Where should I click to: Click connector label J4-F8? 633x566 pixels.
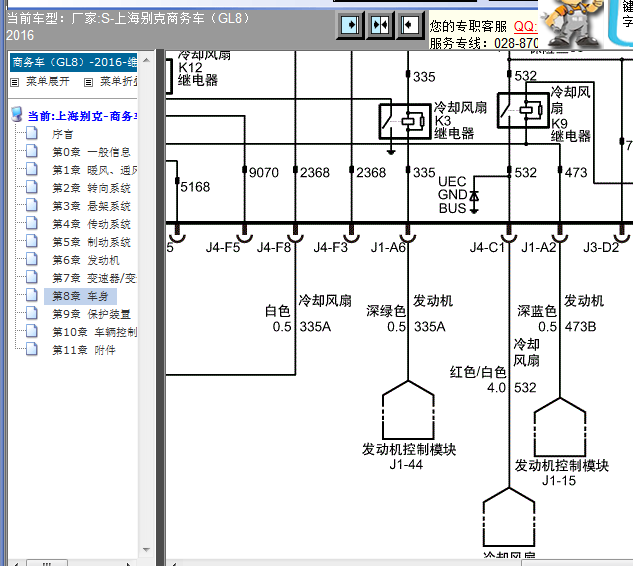tap(274, 247)
